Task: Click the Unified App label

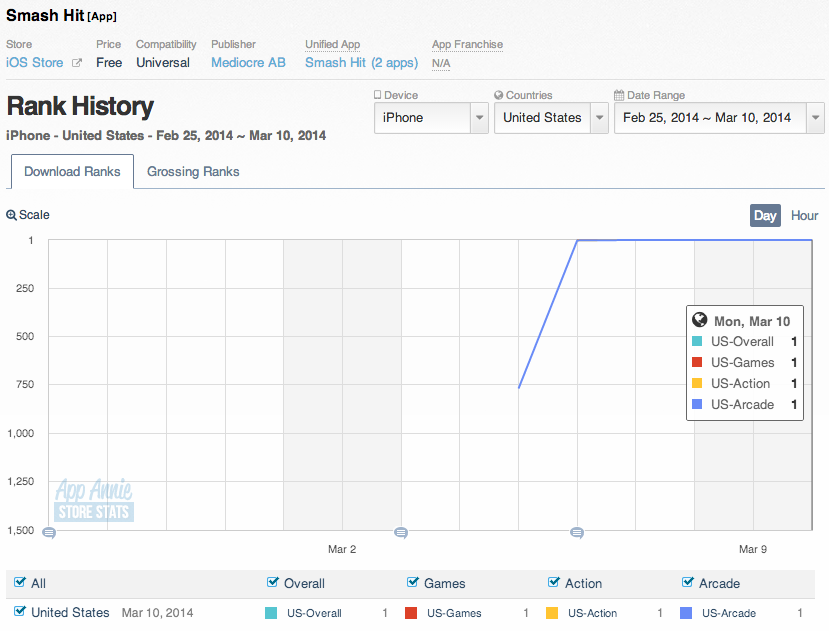Action: point(333,44)
